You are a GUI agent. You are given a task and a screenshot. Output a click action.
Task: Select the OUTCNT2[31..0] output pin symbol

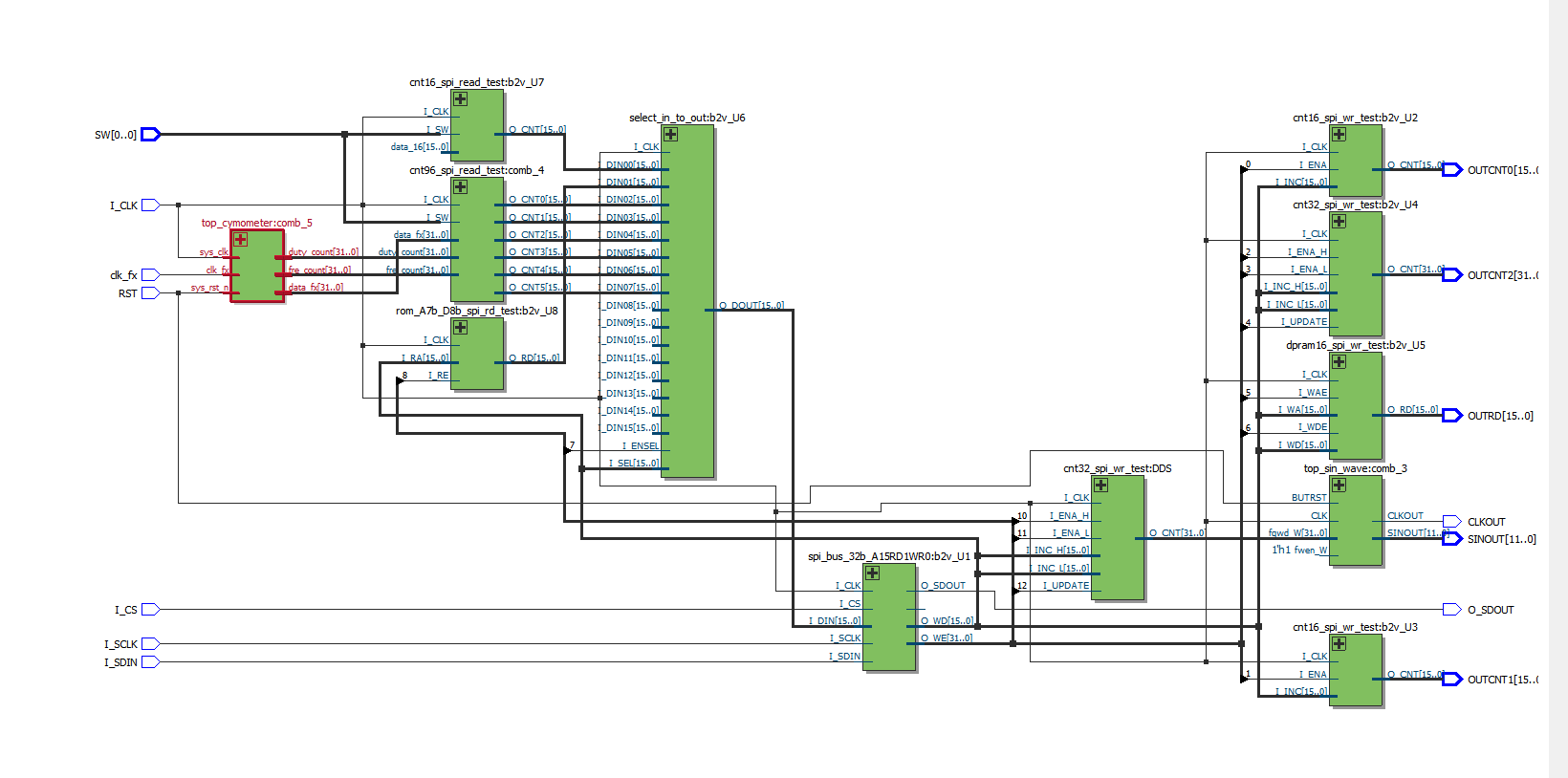pos(1452,275)
